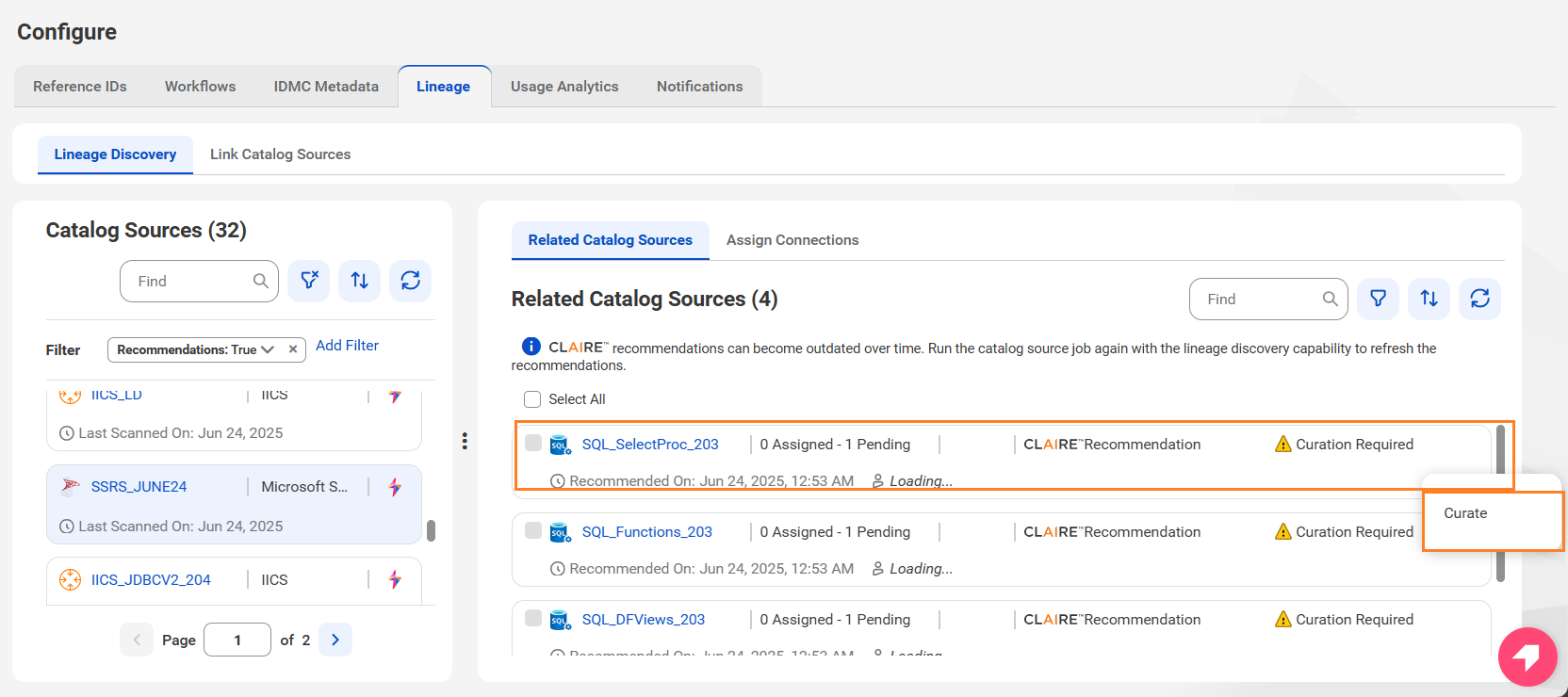
Task: Go to previous page of catalog sources
Action: 137,640
